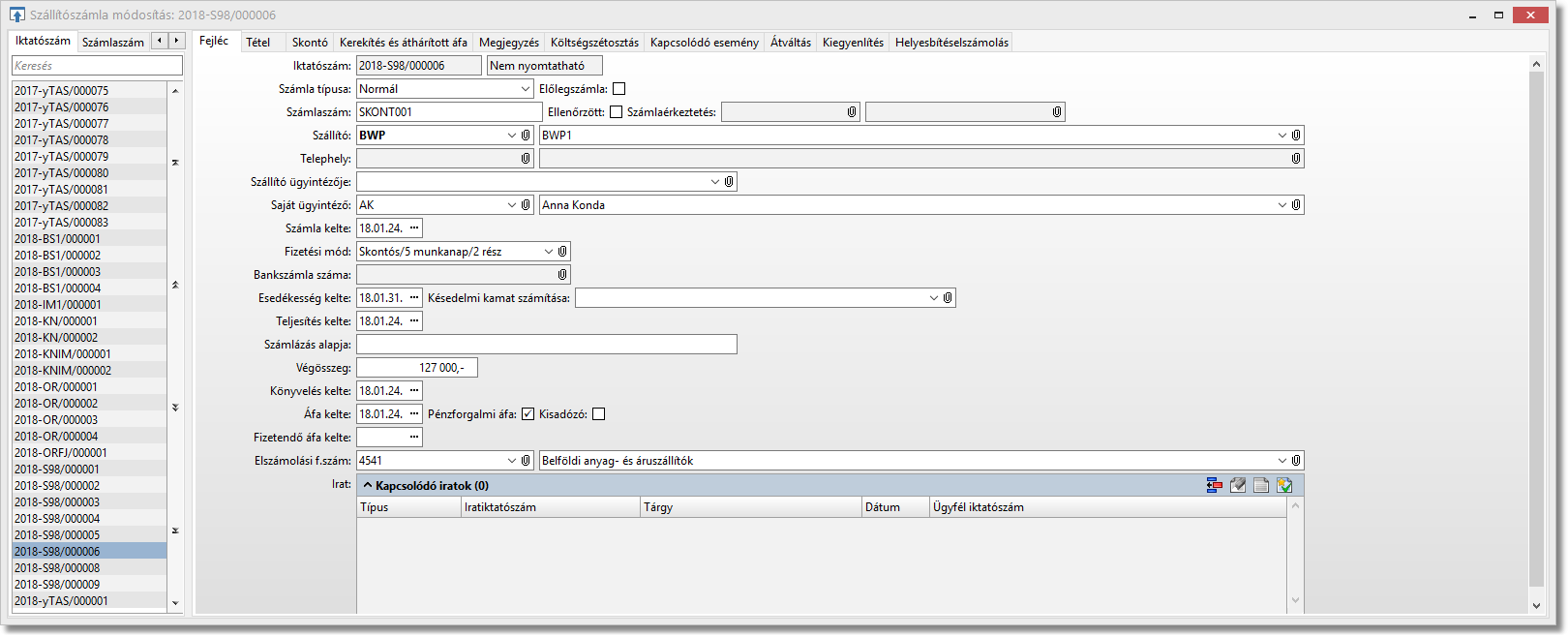Click the document stamp icon in Kapcsolódó iratok
Image resolution: width=1568 pixels, height=637 pixels.
[1238, 486]
